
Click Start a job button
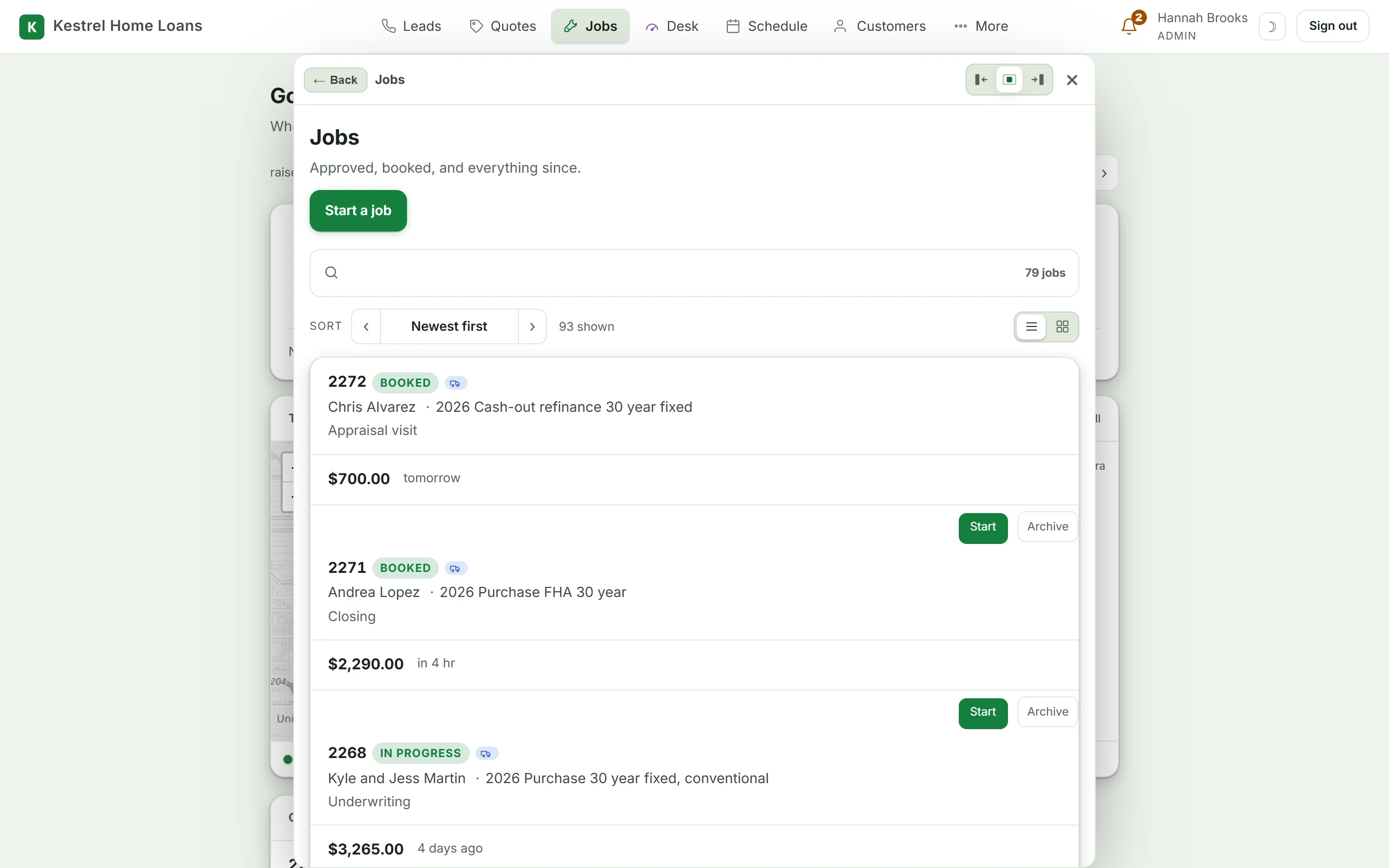coord(358,211)
